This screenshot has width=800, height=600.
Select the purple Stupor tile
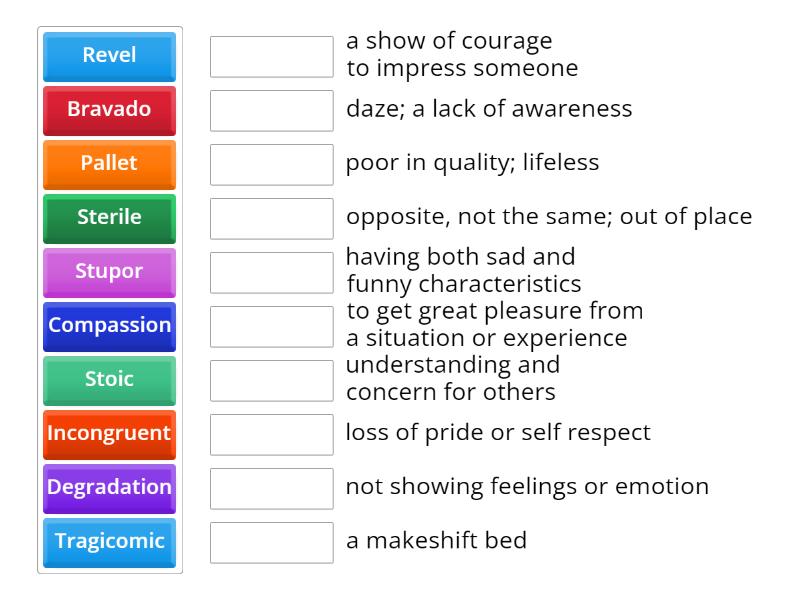point(110,272)
